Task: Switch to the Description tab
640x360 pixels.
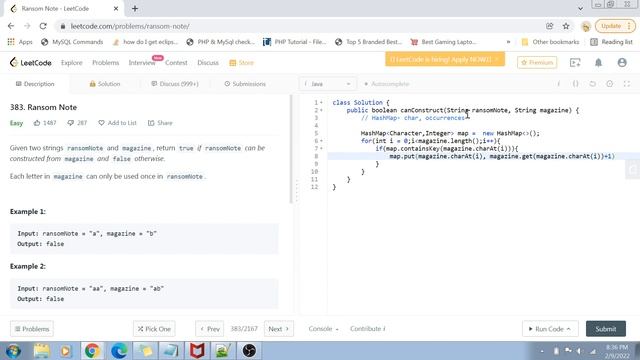Action: (x=35, y=84)
